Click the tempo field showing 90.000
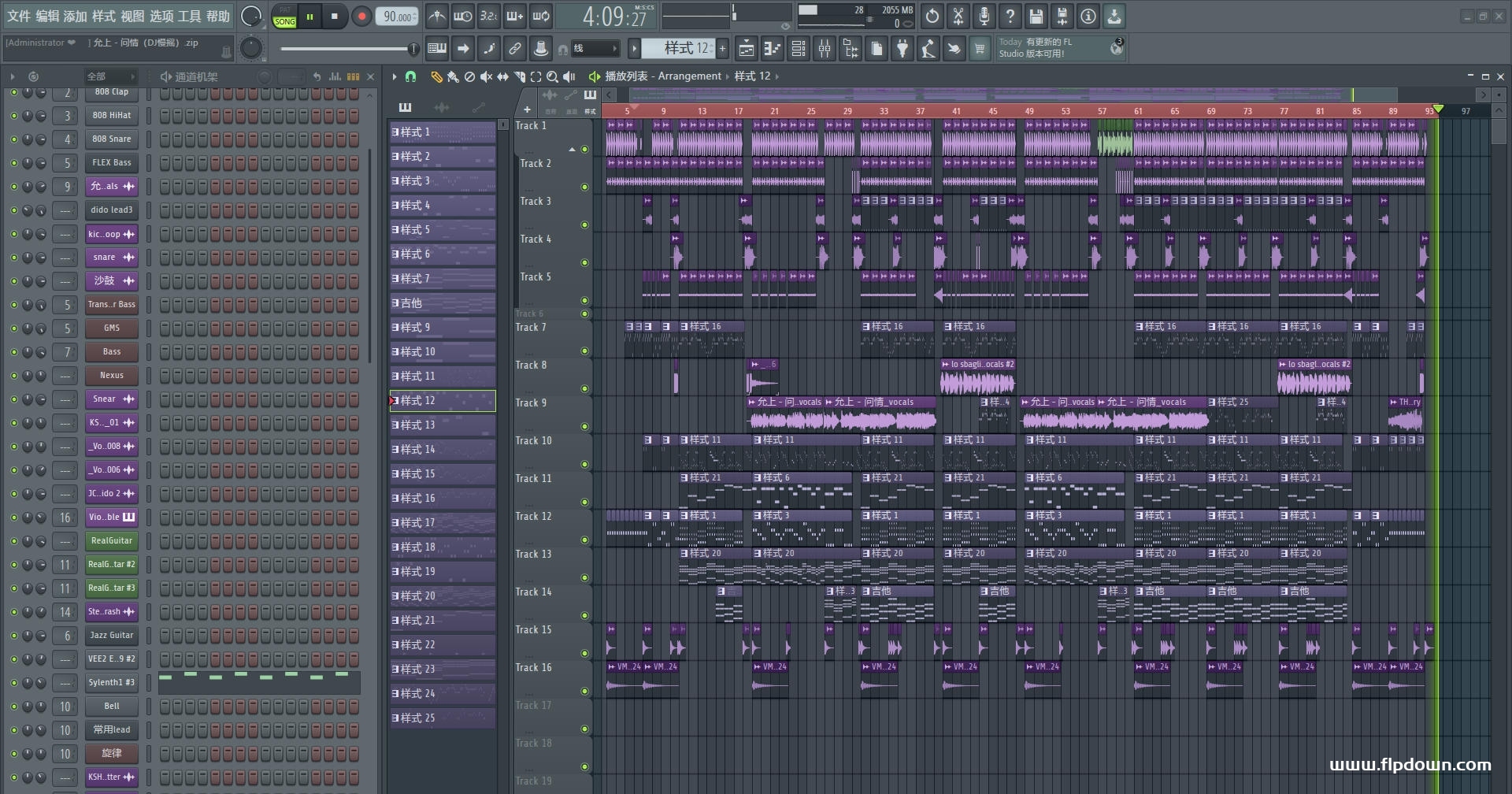The image size is (1512, 794). tap(397, 17)
